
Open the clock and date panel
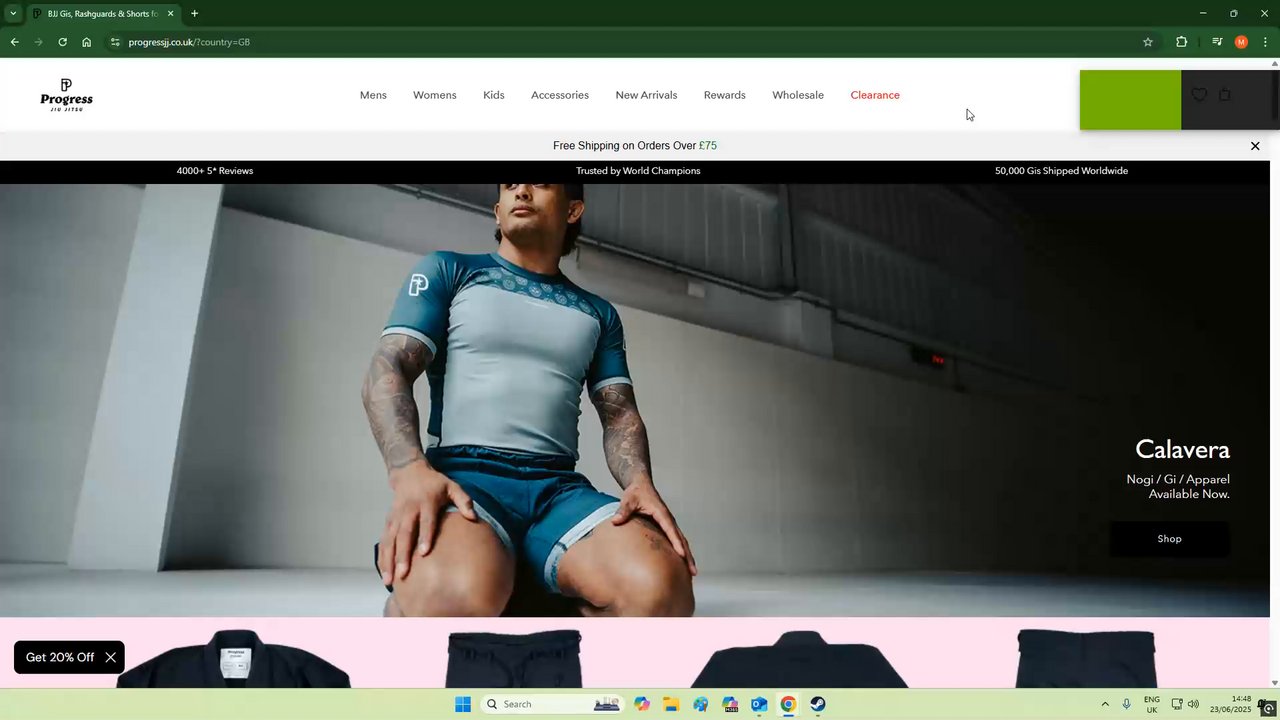tap(1230, 704)
